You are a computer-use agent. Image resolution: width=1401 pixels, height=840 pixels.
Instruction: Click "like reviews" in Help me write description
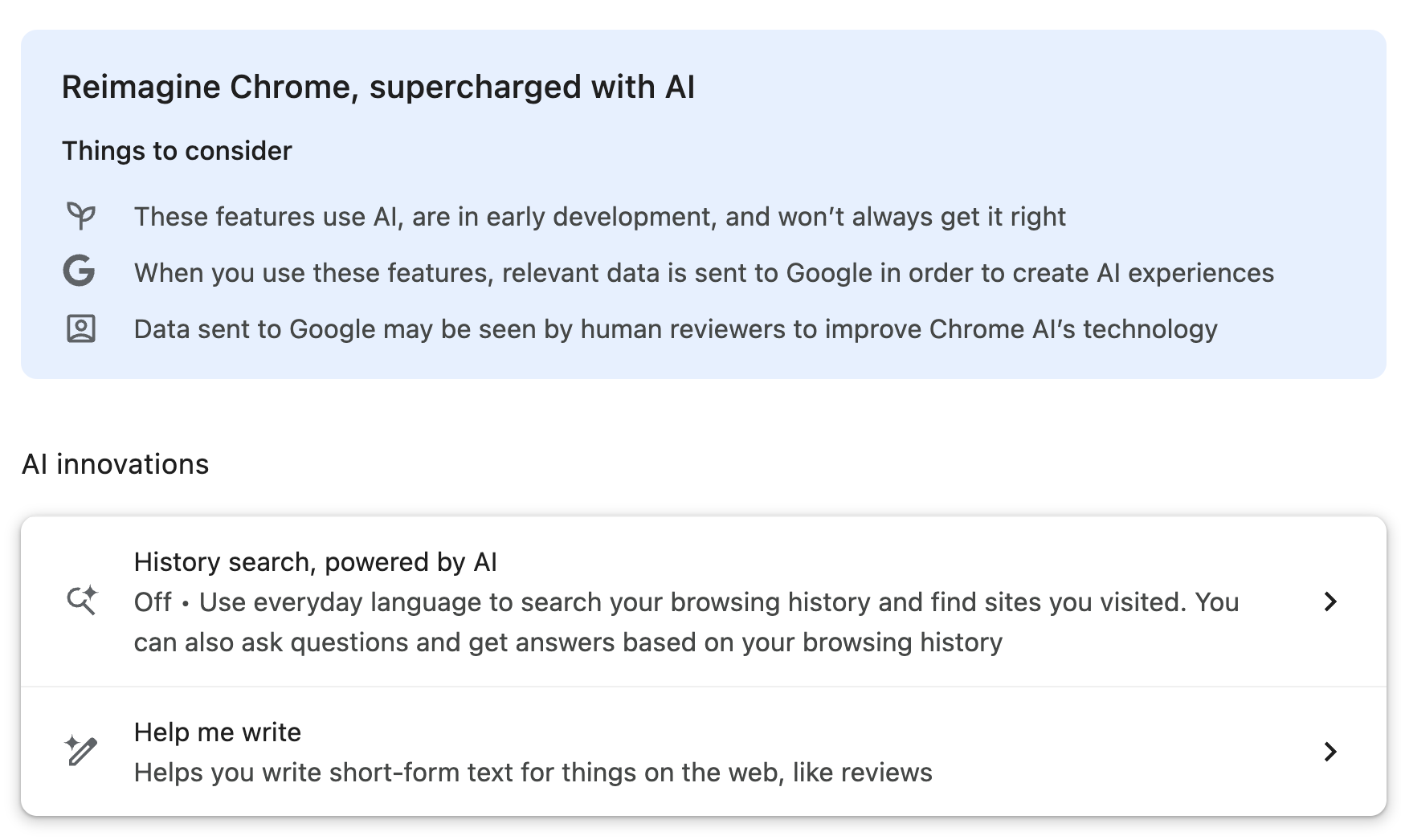[863, 773]
